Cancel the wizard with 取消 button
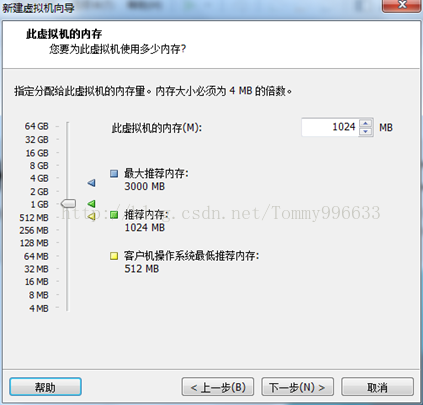This screenshot has height=405, width=423. click(x=377, y=387)
